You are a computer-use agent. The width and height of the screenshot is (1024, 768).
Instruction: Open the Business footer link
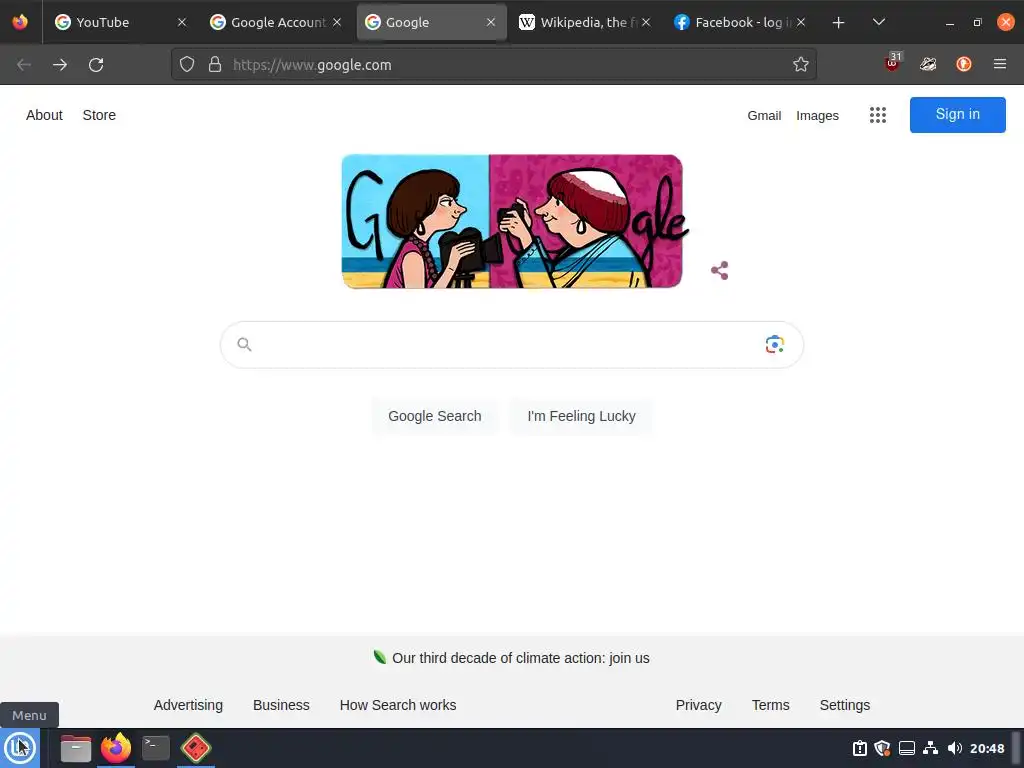click(x=281, y=705)
